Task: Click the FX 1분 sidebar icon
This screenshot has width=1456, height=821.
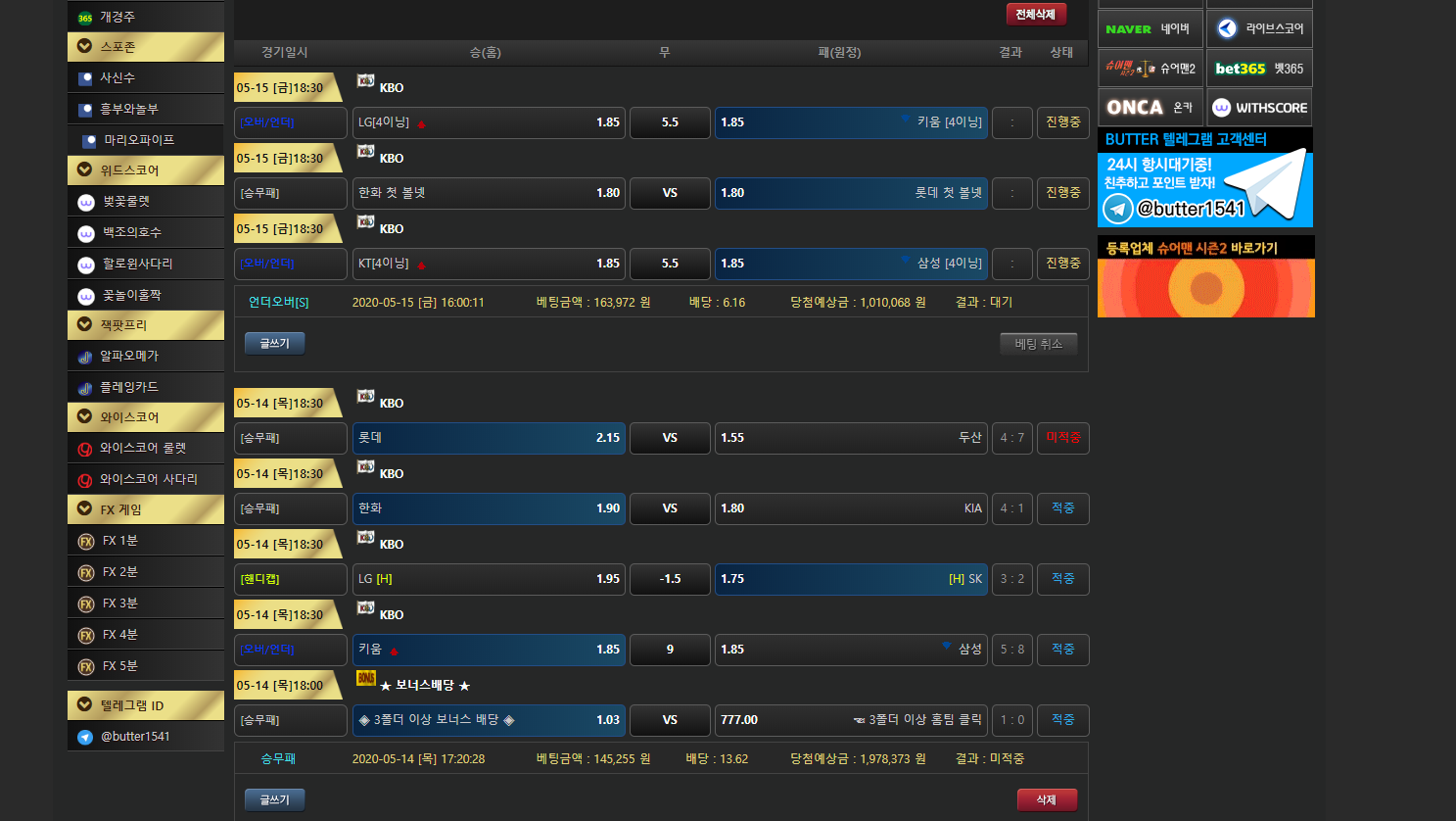Action: click(86, 542)
